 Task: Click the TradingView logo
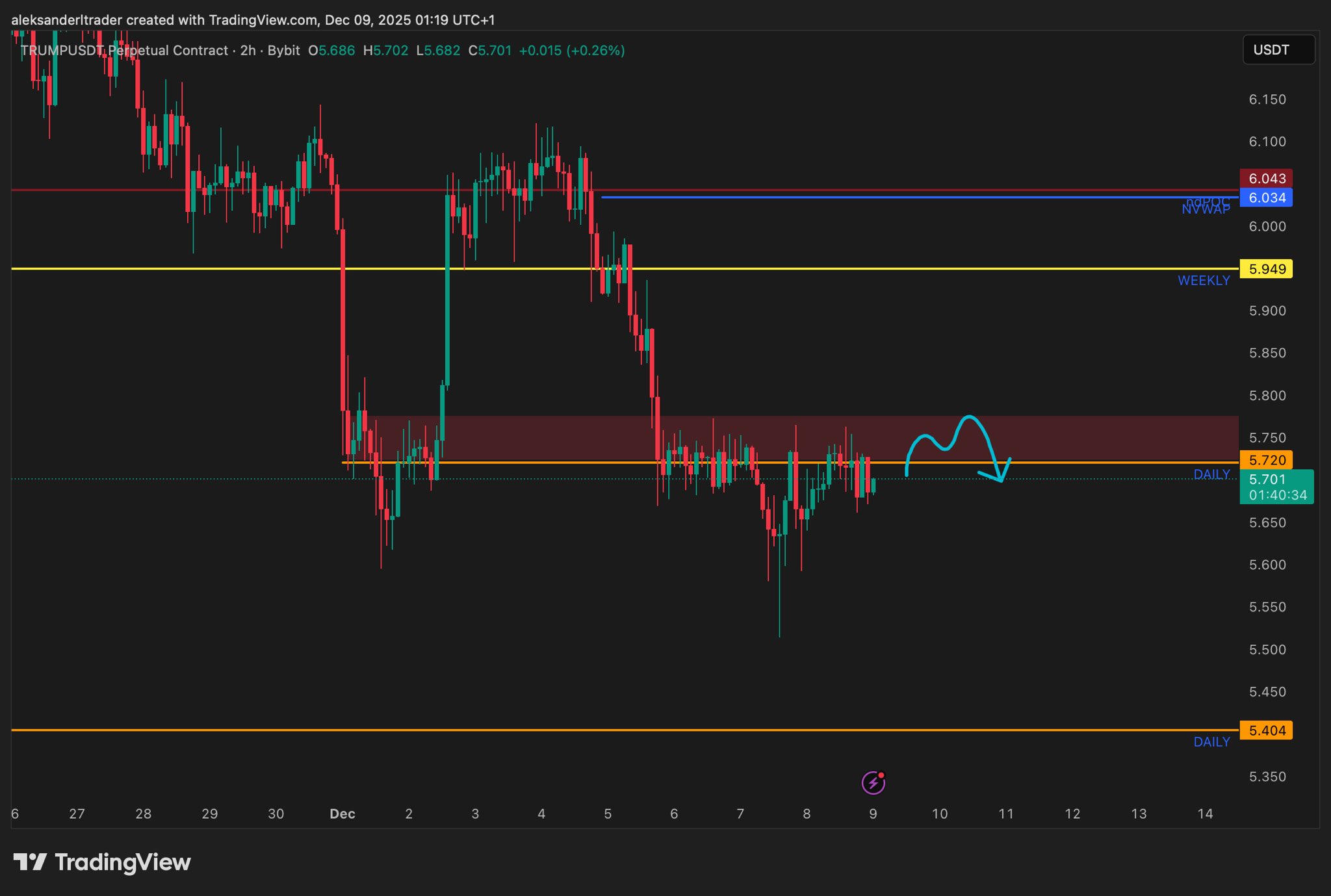102,862
